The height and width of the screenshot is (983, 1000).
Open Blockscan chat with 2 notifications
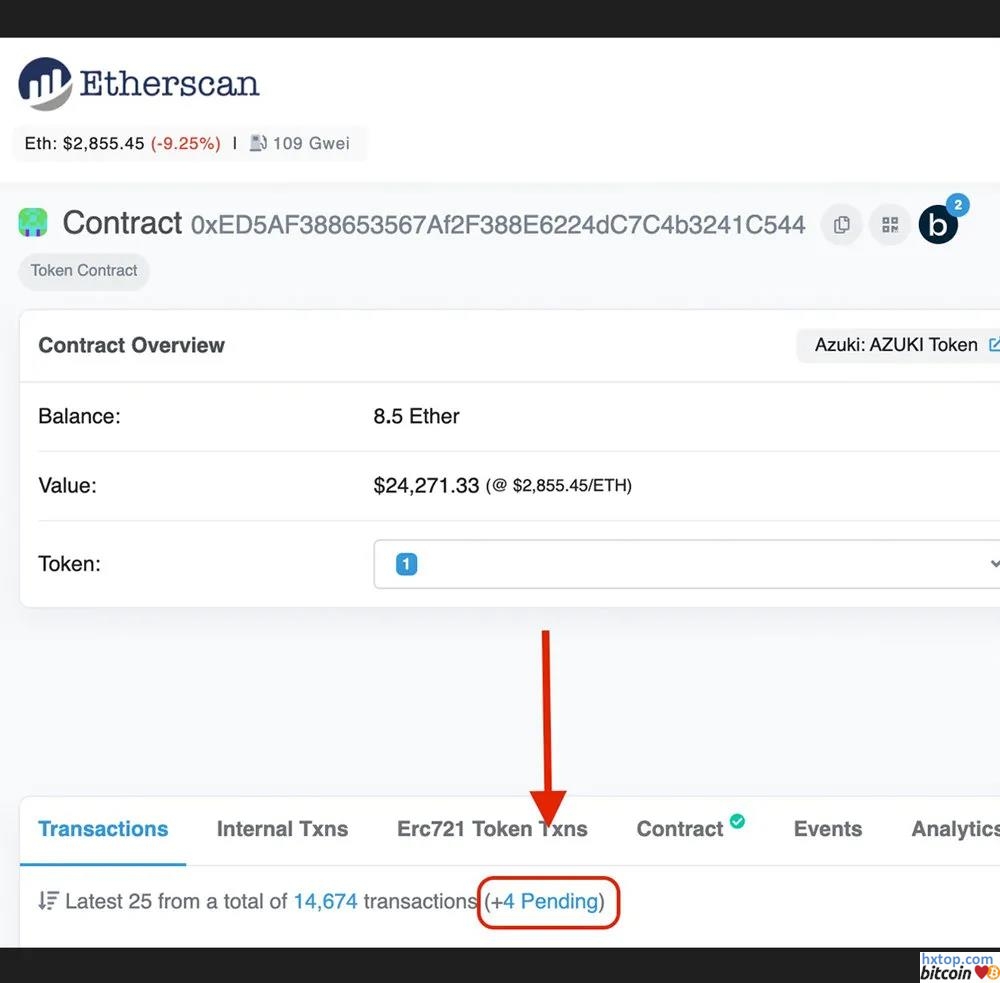click(x=938, y=225)
